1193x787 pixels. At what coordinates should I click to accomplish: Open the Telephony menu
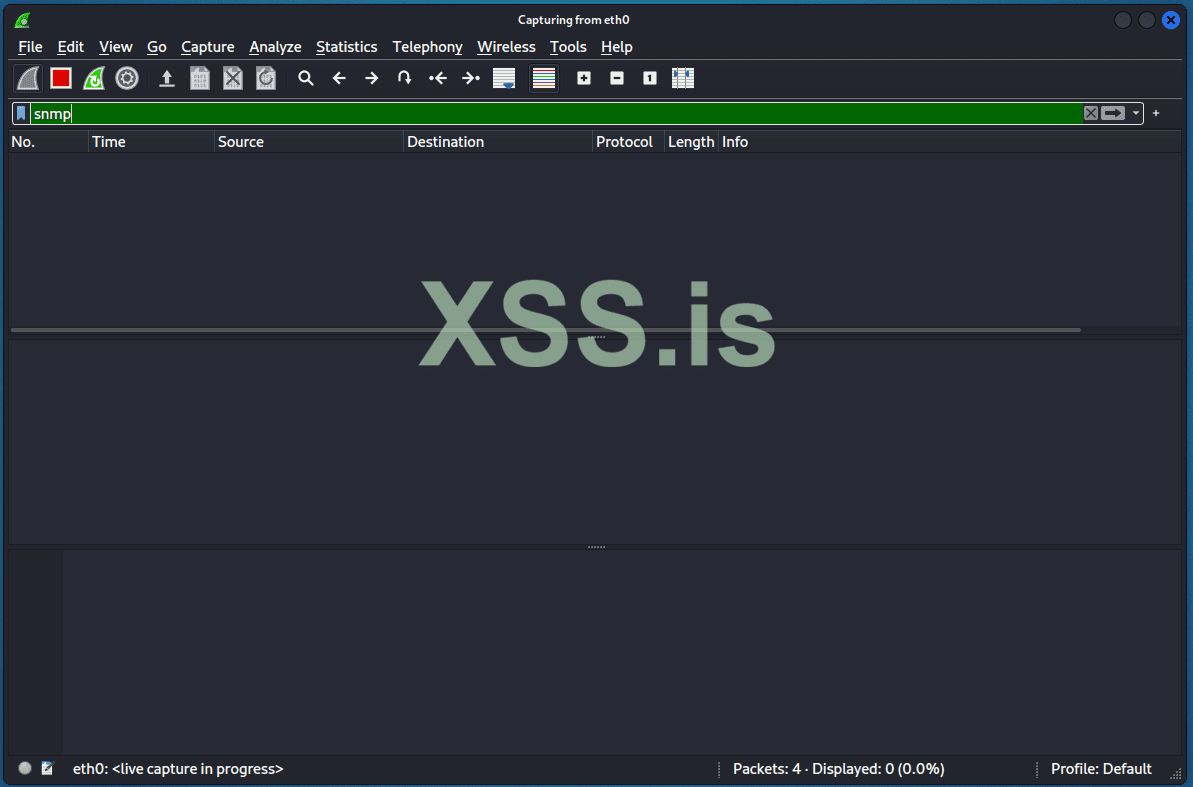(x=427, y=47)
